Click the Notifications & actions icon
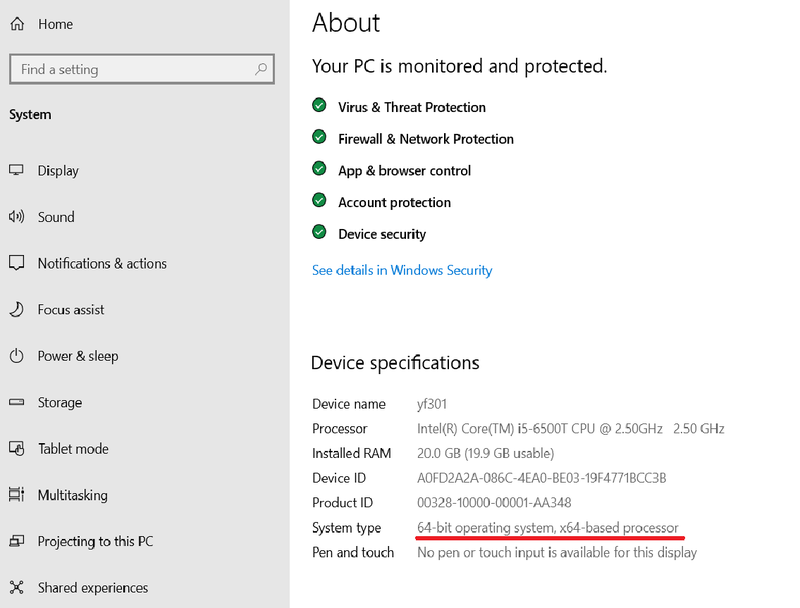The height and width of the screenshot is (608, 800). (x=16, y=263)
